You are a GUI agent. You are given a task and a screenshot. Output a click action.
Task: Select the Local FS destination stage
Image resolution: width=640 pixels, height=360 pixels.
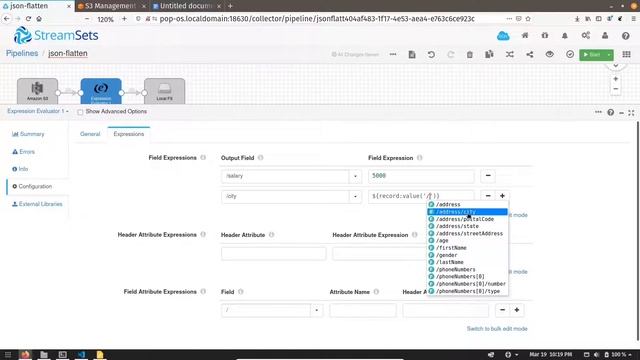pos(164,91)
